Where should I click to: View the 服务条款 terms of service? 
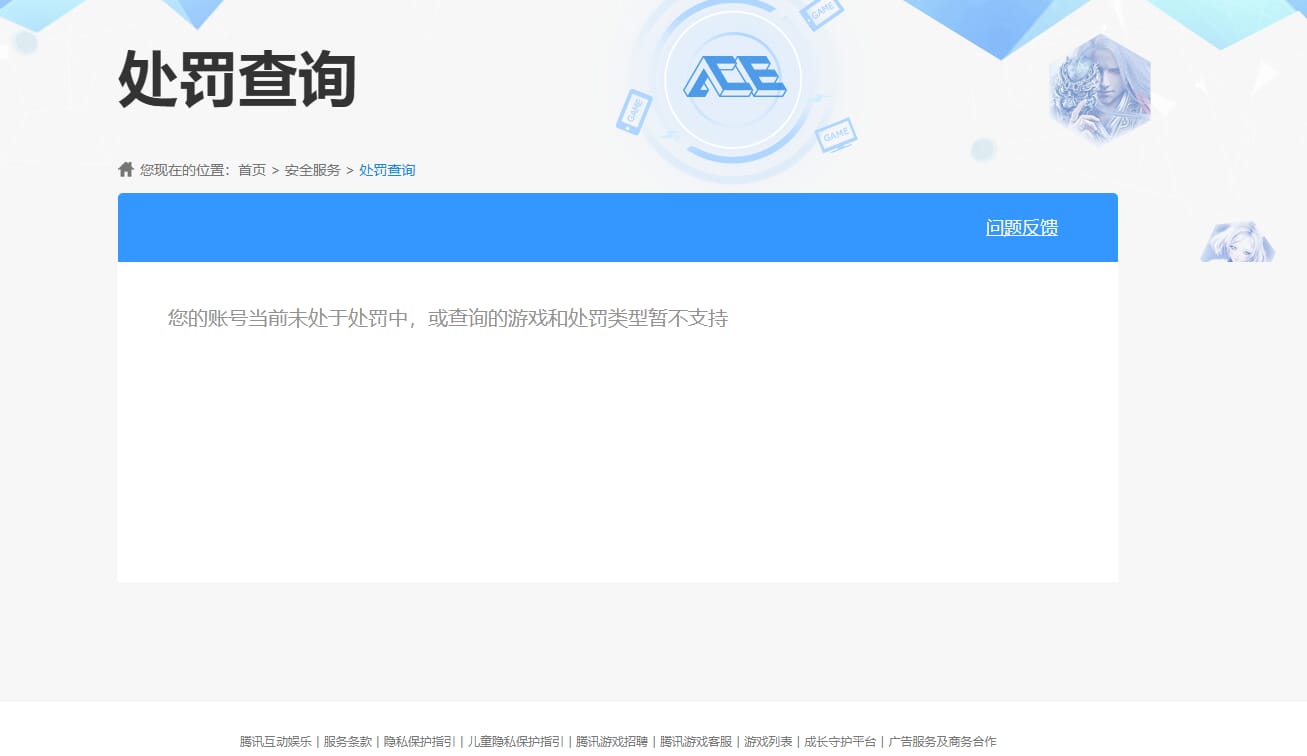345,741
